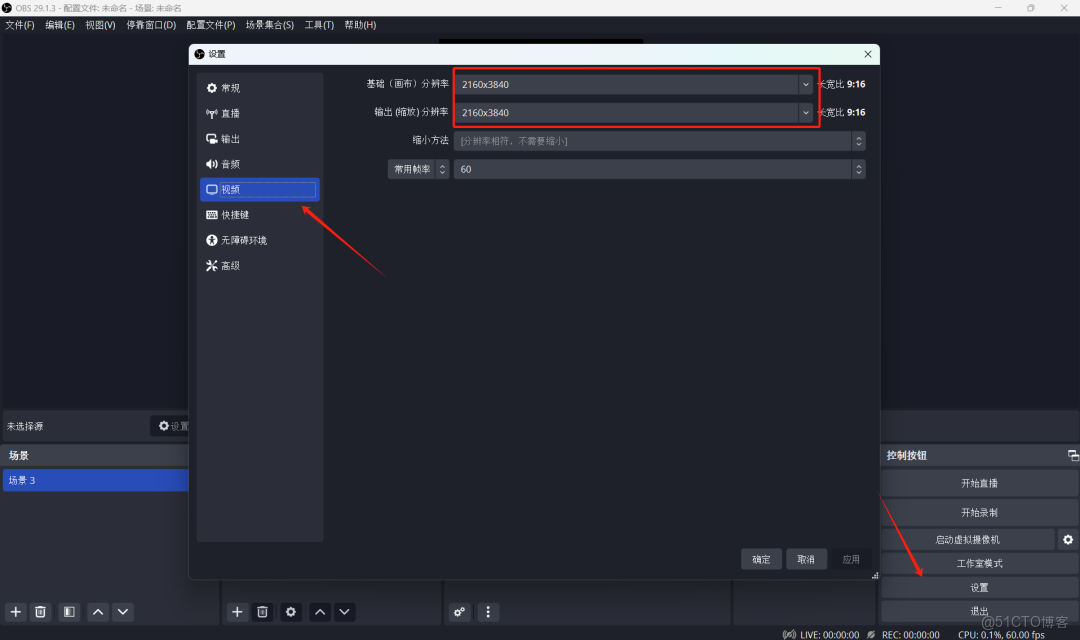The width and height of the screenshot is (1080, 640).
Task: Select 场景 3 in the scenes list
Action: (95, 480)
